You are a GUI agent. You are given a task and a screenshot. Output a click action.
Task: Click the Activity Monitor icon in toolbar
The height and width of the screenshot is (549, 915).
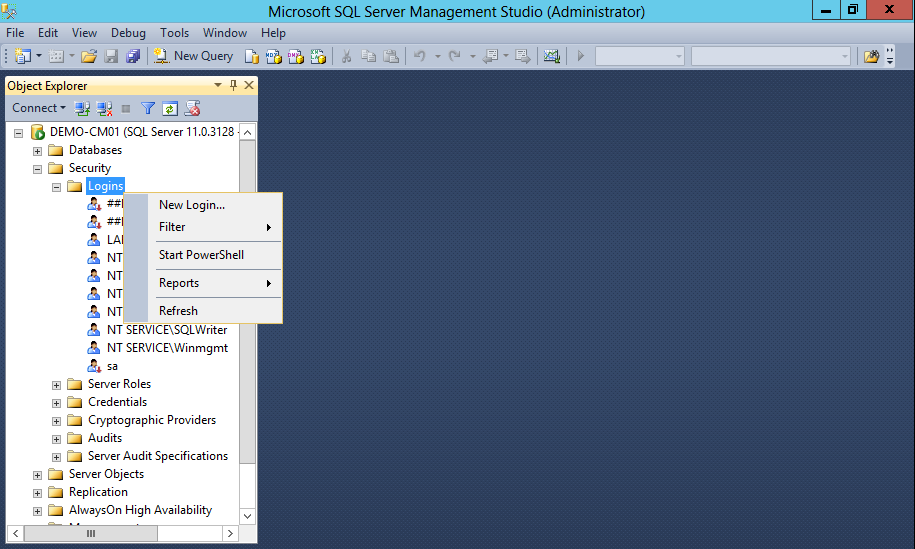(x=552, y=56)
